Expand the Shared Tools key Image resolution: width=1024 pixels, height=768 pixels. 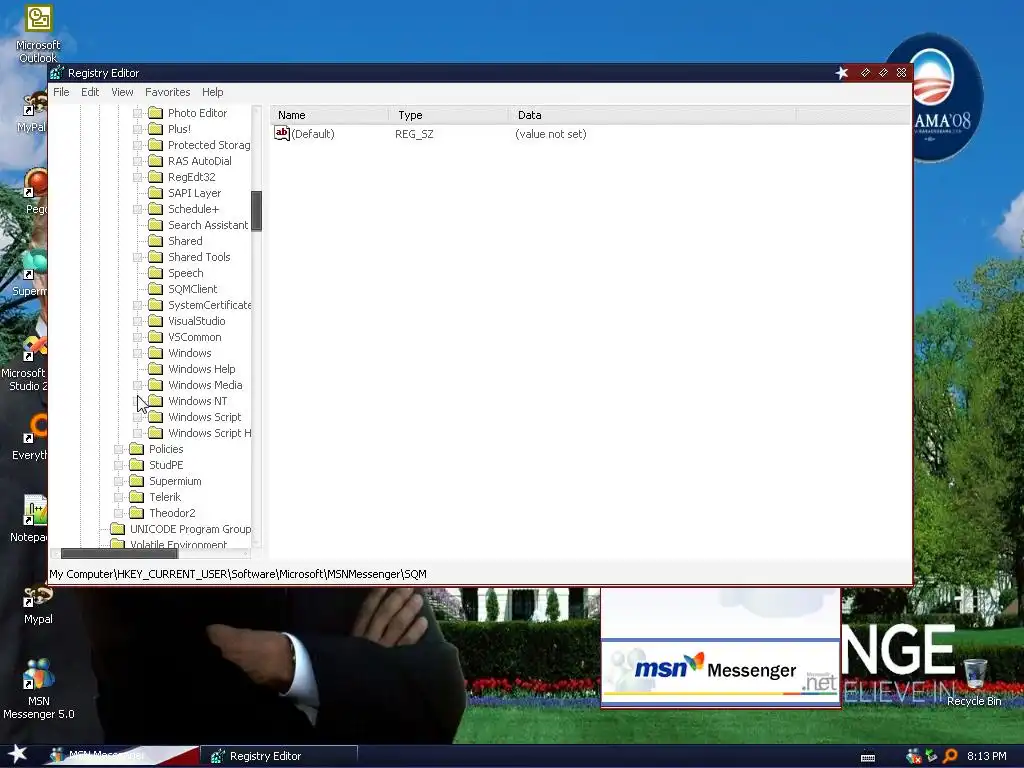[x=137, y=257]
